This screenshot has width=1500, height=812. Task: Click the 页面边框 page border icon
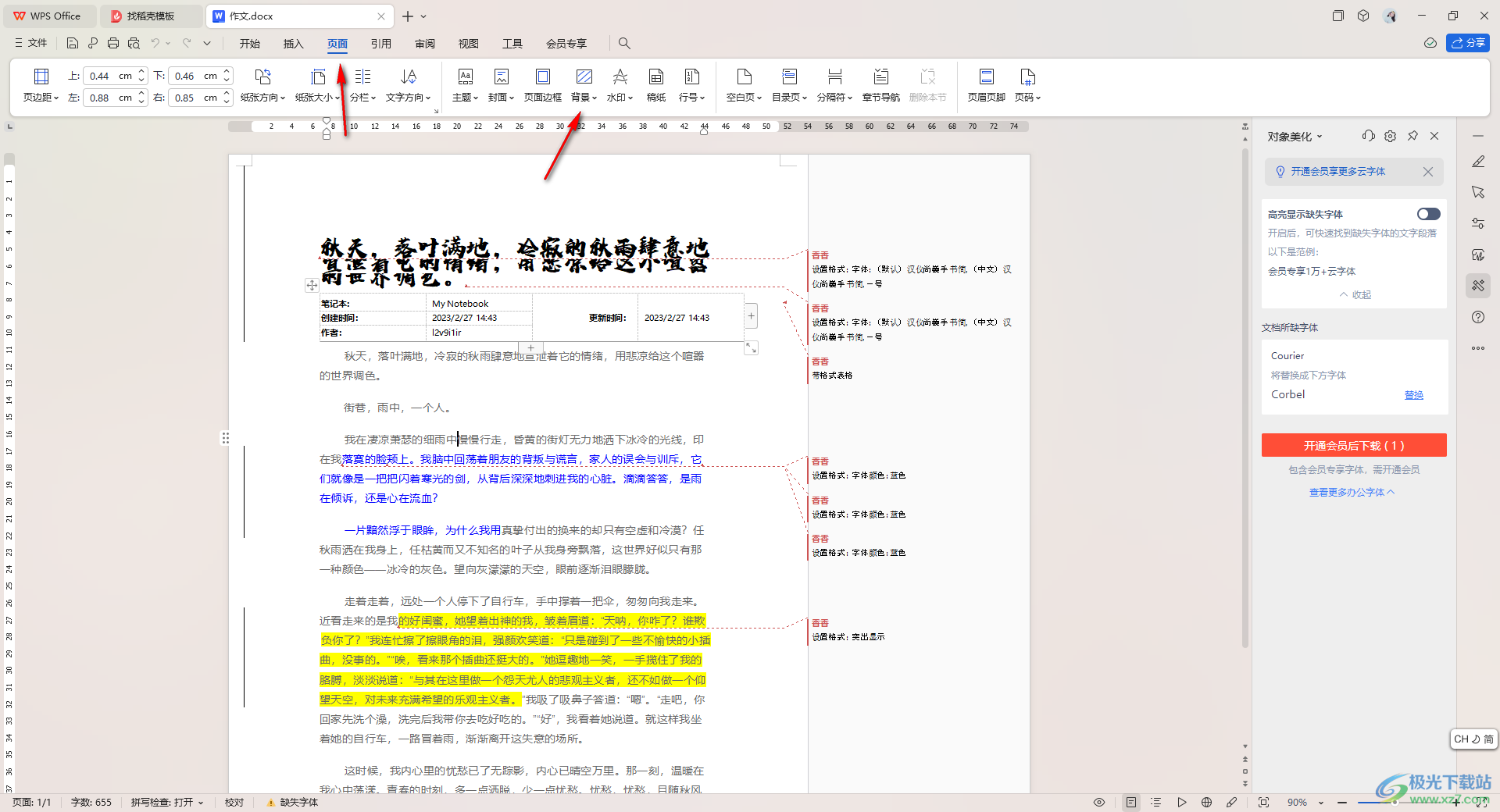click(x=542, y=77)
